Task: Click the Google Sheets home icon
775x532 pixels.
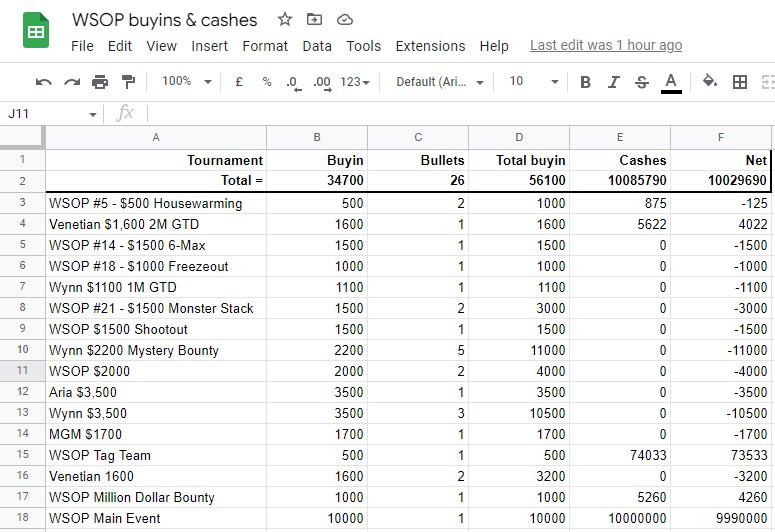Action: coord(36,31)
